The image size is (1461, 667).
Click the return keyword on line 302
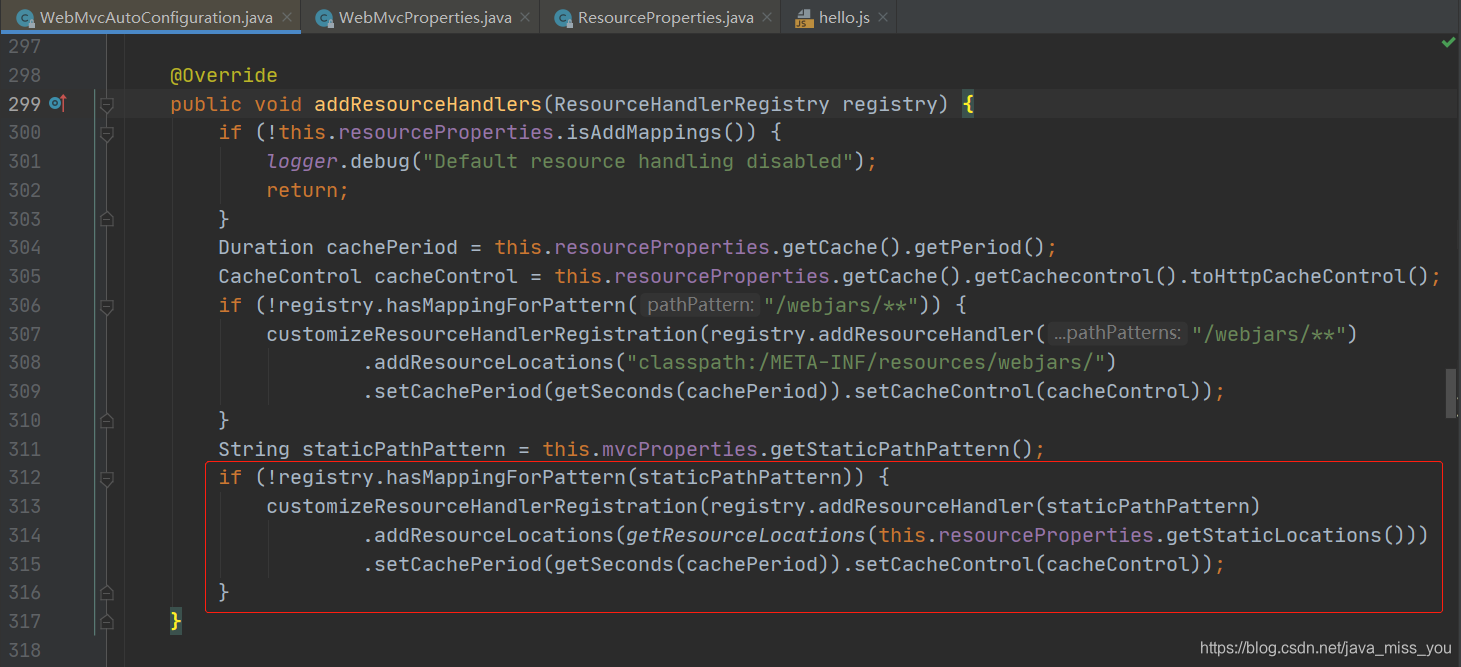tap(302, 190)
